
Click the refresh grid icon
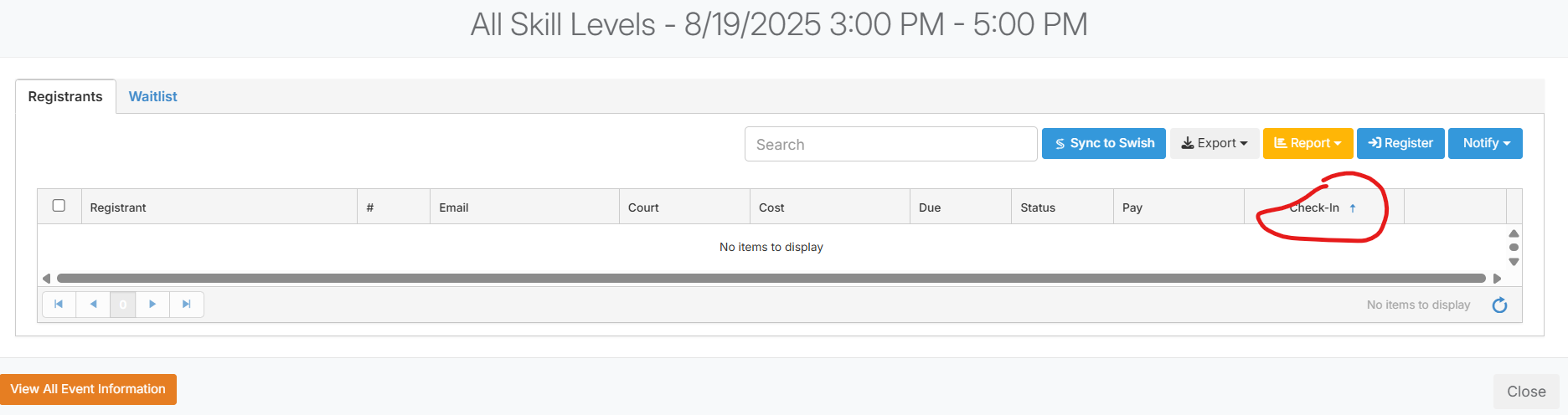[x=1499, y=305]
